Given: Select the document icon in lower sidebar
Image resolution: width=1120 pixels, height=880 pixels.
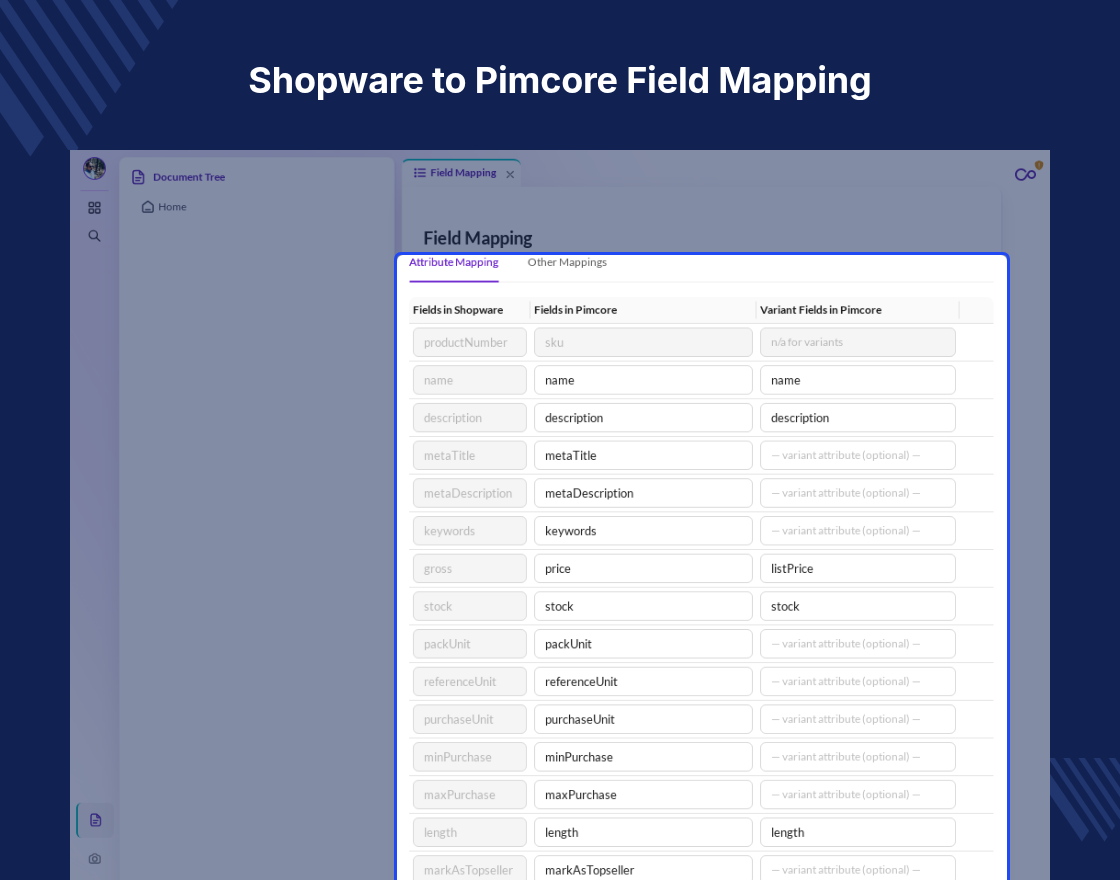Looking at the screenshot, I should coord(95,820).
